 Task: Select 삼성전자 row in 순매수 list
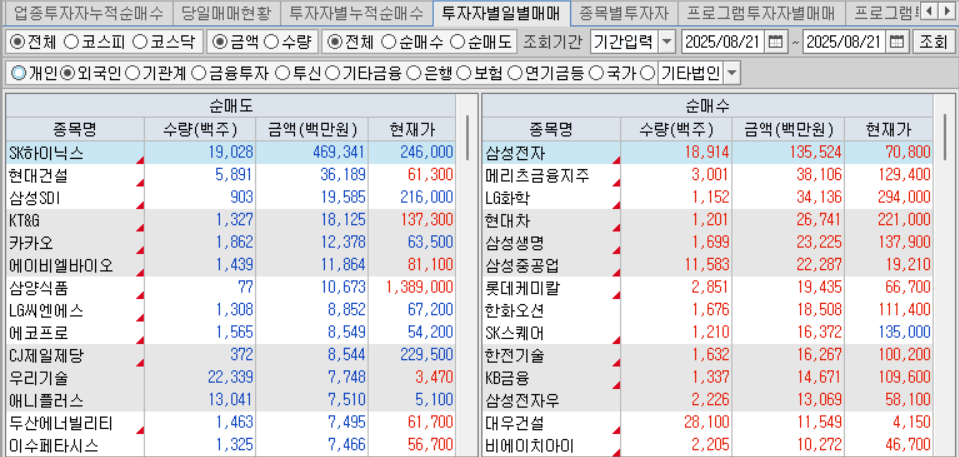707,152
